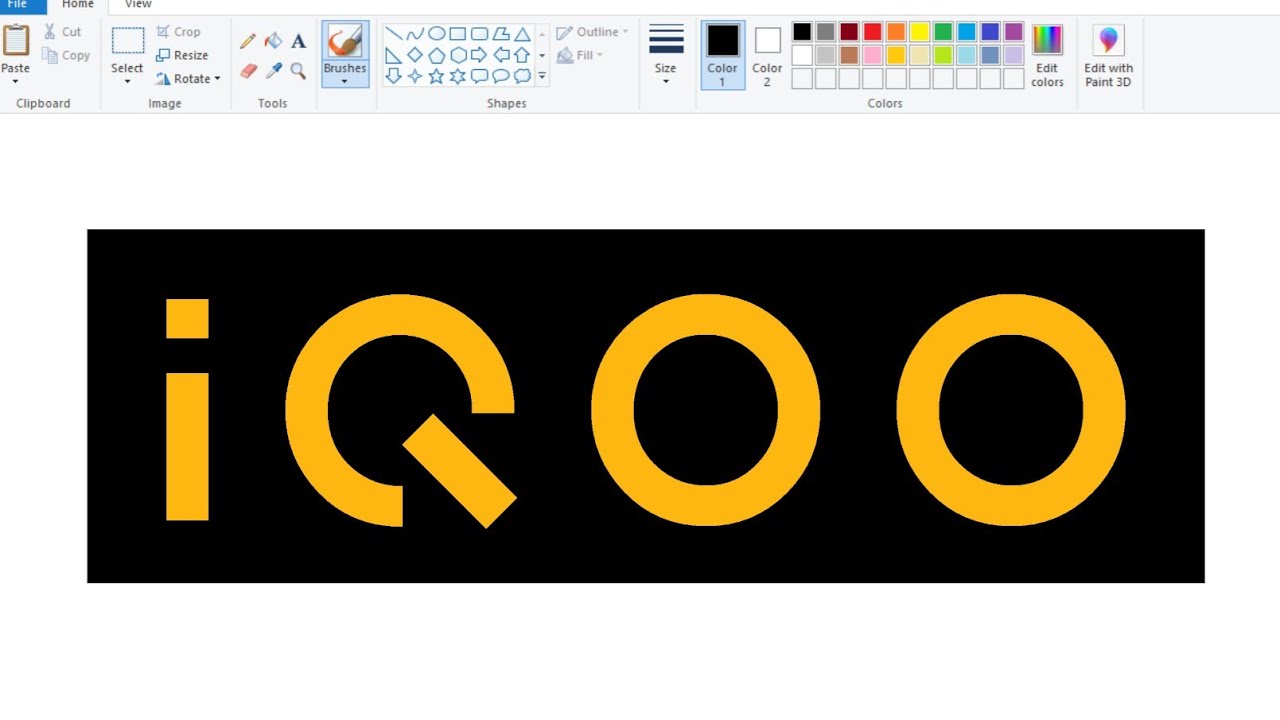Image resolution: width=1280 pixels, height=720 pixels.
Task: Choose the Five-point star shape
Action: point(436,76)
